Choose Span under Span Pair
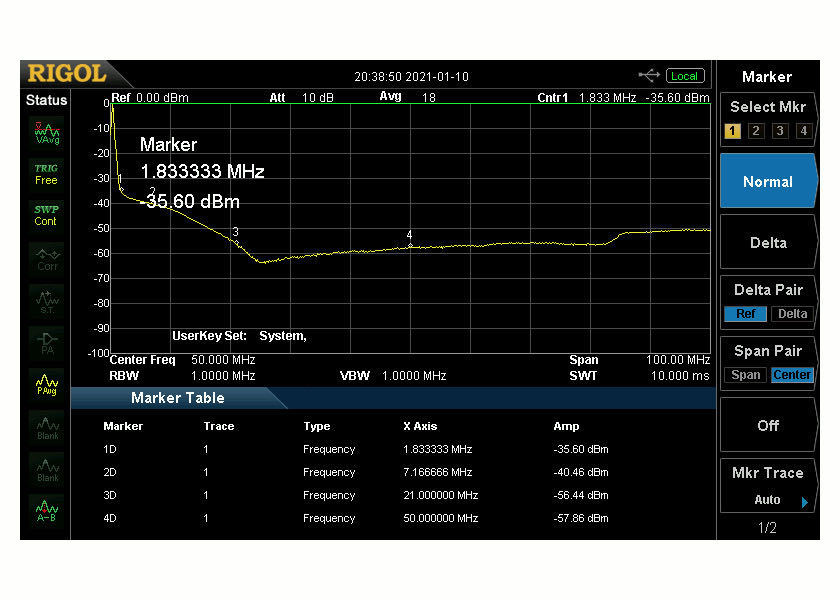This screenshot has width=840, height=600. [745, 375]
